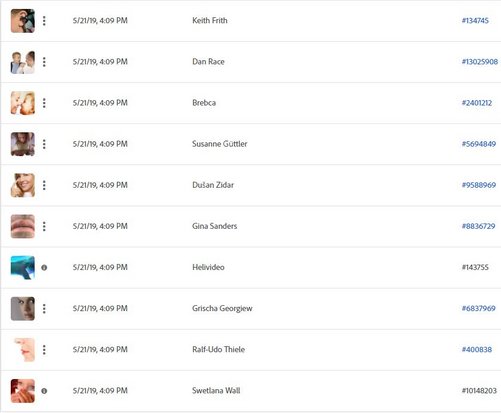Select the blue Helivideo thumbnail
Viewport: 501px width, 413px height.
coord(23,267)
